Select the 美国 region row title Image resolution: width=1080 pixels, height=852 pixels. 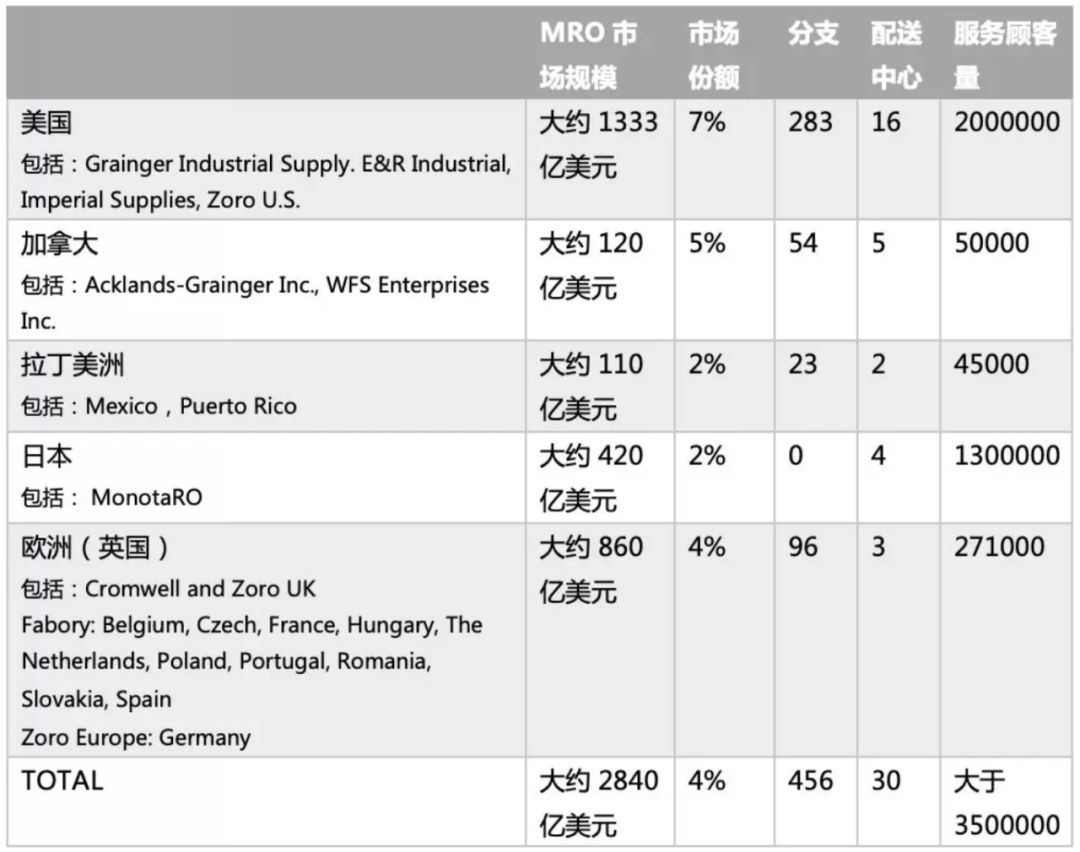tap(46, 123)
